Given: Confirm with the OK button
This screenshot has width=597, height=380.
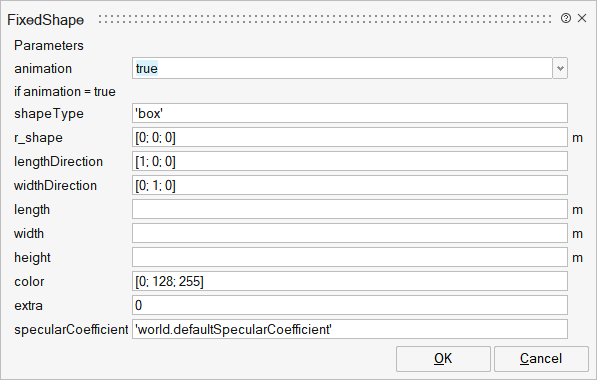Looking at the screenshot, I should [x=443, y=359].
